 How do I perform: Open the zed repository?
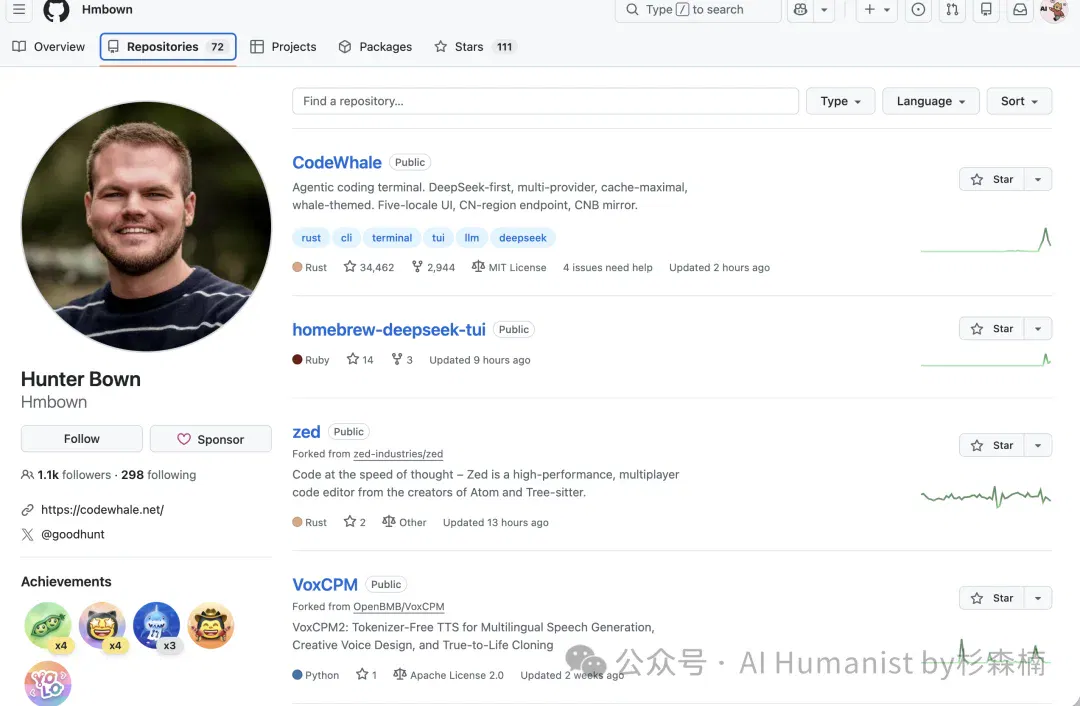307,432
